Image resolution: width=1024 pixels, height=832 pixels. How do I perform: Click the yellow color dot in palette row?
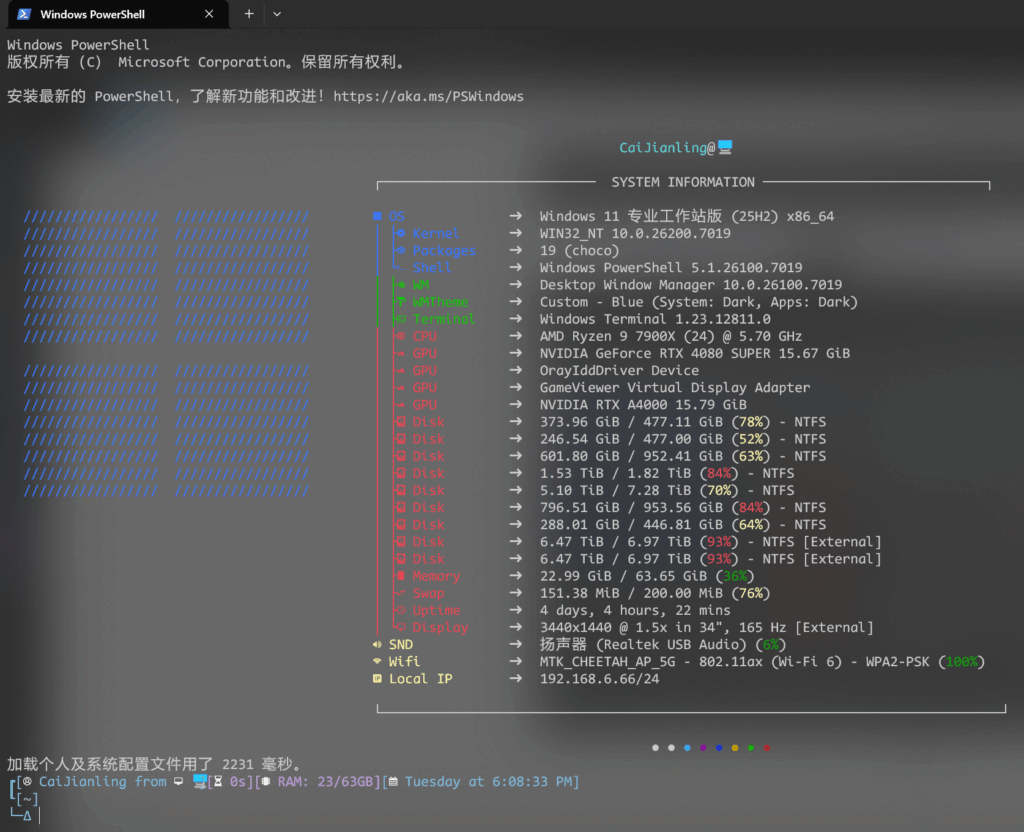735,748
